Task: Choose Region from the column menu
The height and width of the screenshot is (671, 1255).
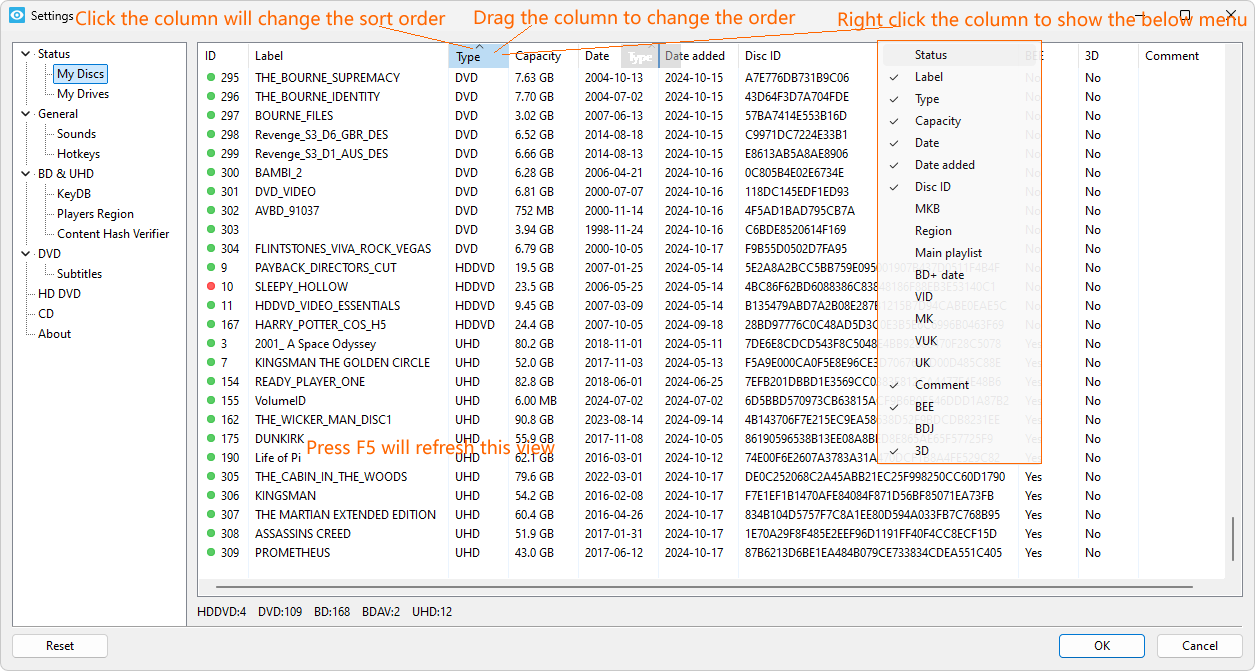Action: (933, 231)
